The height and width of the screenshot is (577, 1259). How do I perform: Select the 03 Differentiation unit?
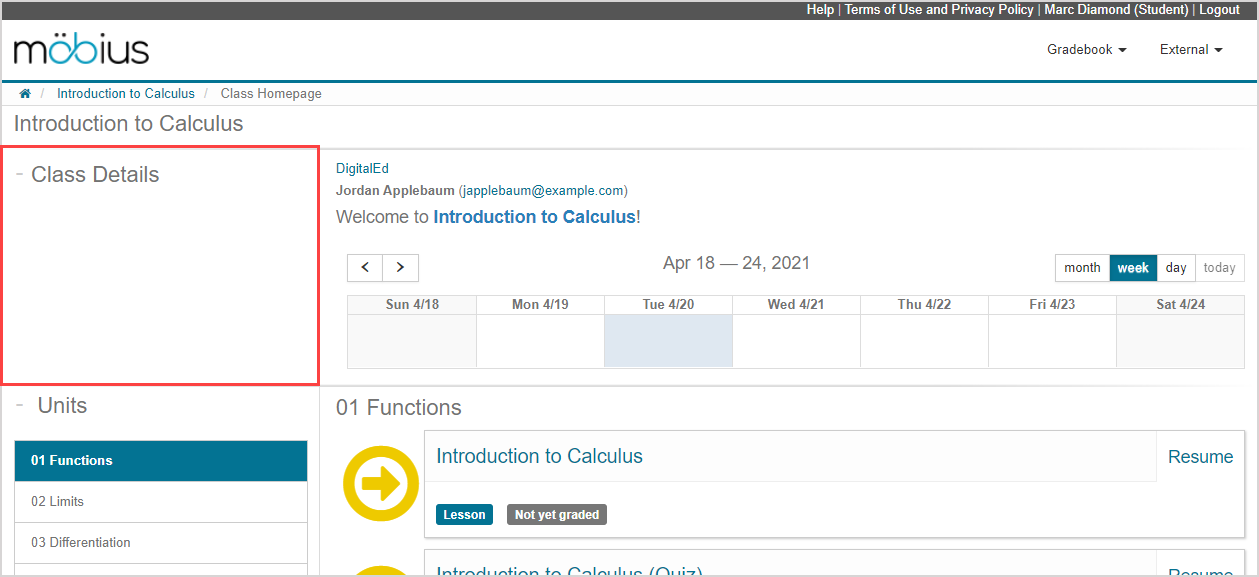[x=161, y=543]
